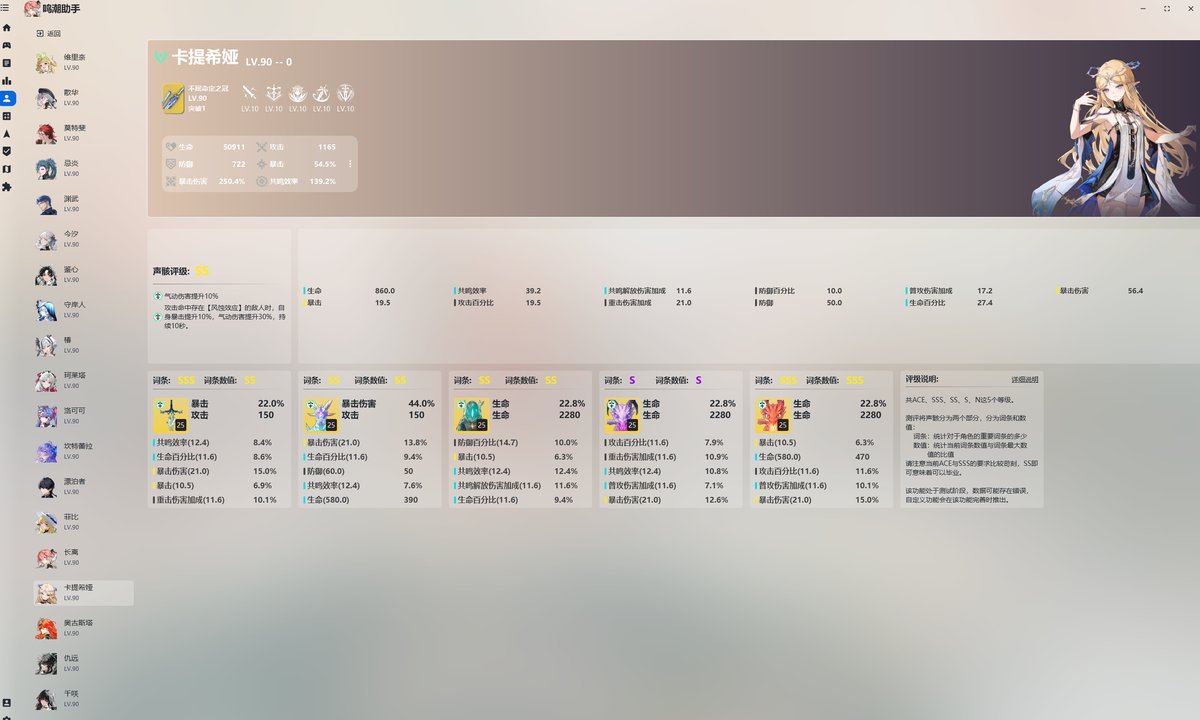Click the 暴击伤害 56.4 summary value
Screen dimensions: 1200x720
point(1100,291)
